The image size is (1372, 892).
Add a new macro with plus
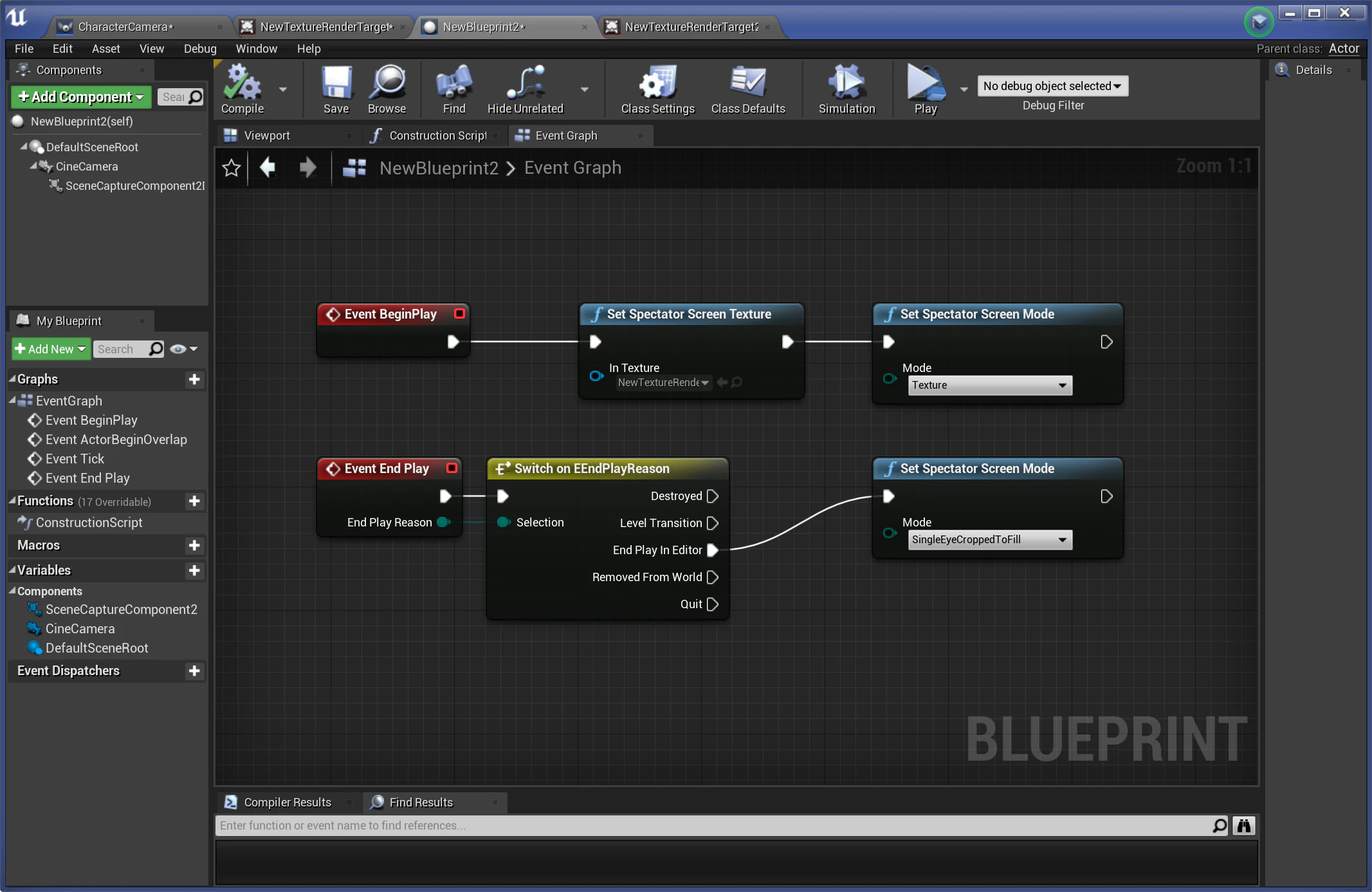point(194,546)
